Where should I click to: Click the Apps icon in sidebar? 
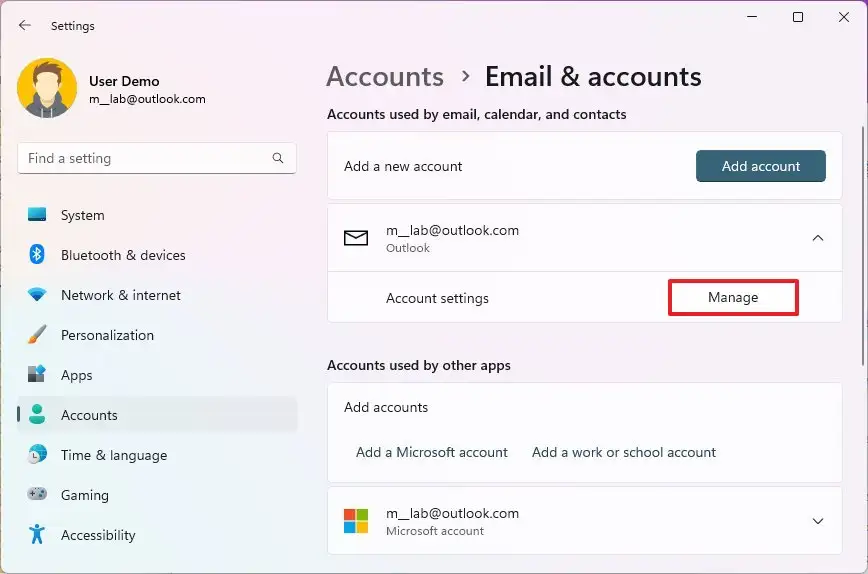tap(37, 375)
